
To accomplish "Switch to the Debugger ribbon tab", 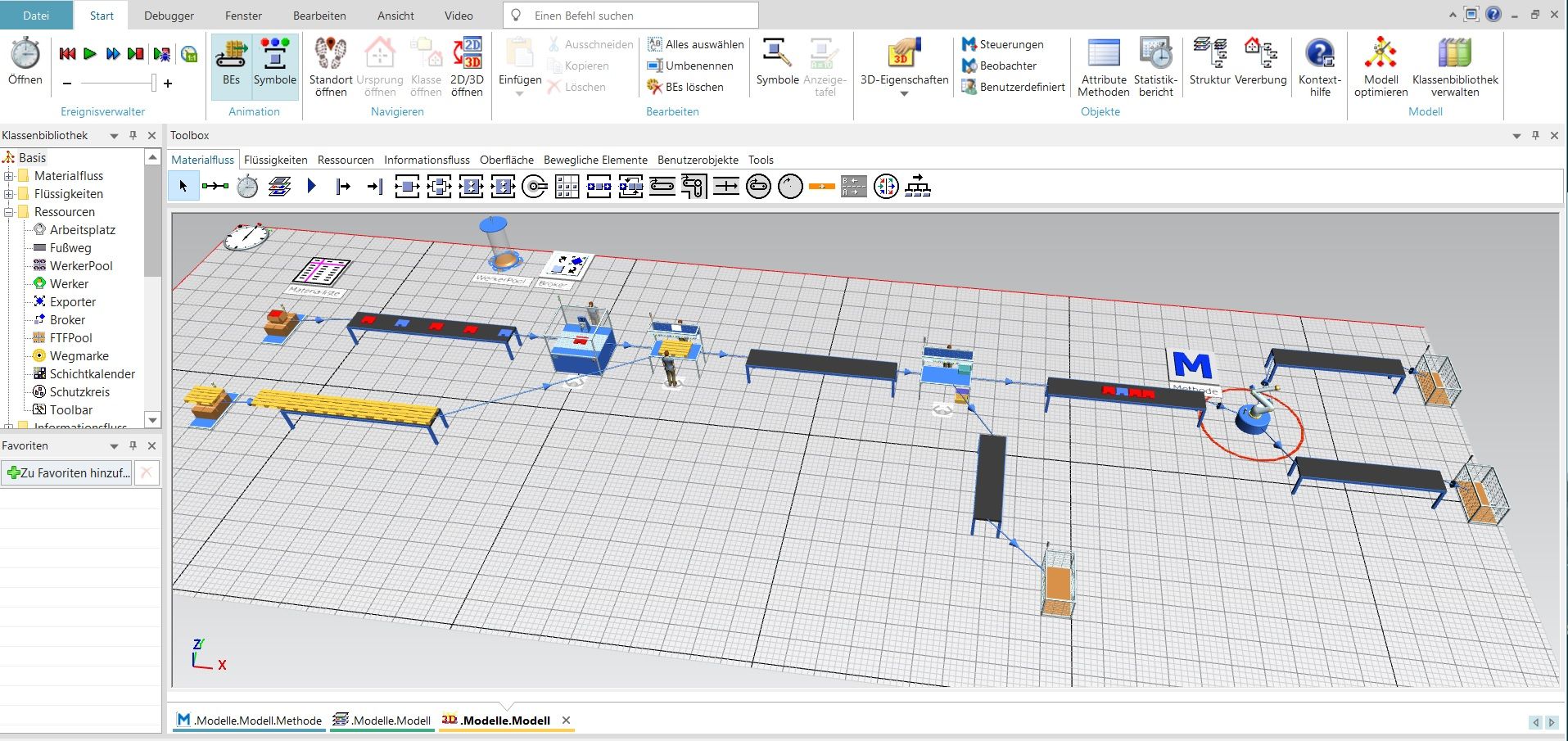I will pos(169,16).
